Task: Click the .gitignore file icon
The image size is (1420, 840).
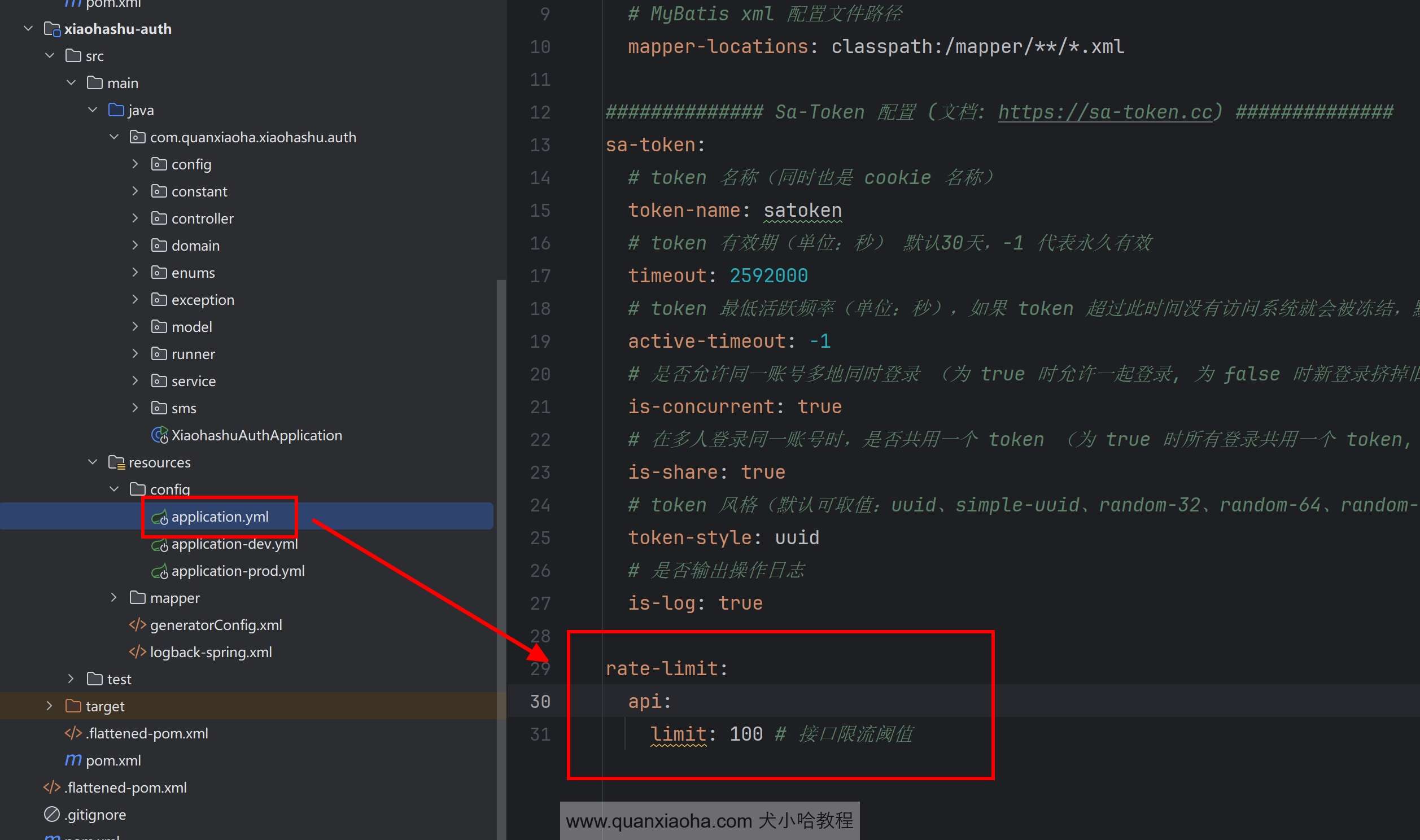Action: tap(51, 815)
